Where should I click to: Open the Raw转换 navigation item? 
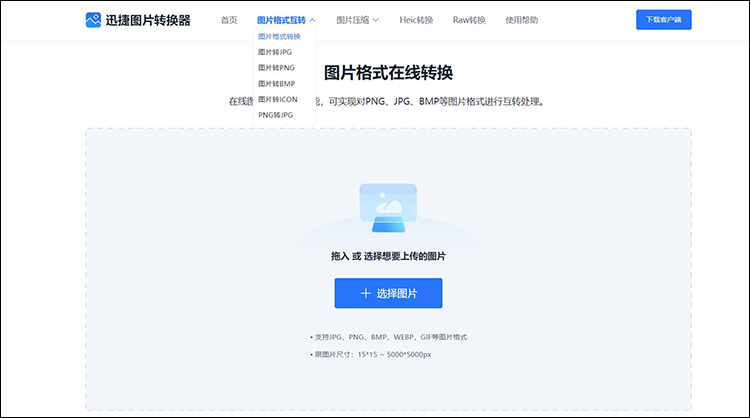468,20
